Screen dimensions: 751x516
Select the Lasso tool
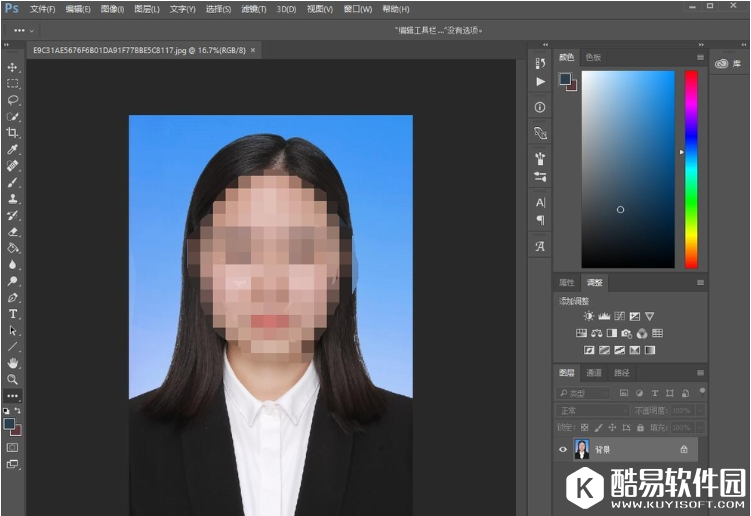click(13, 100)
